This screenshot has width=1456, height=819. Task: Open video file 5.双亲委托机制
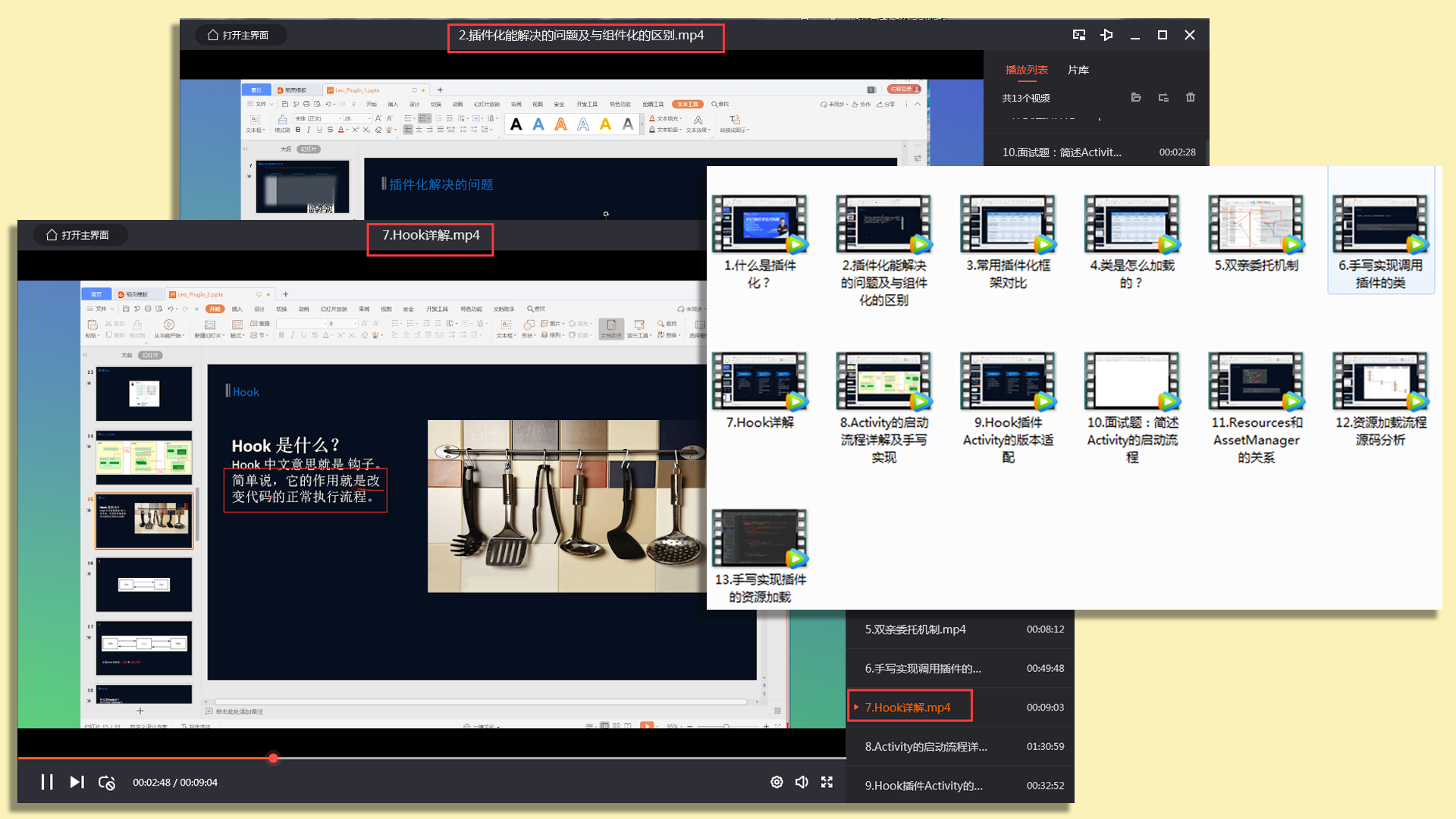(1257, 234)
